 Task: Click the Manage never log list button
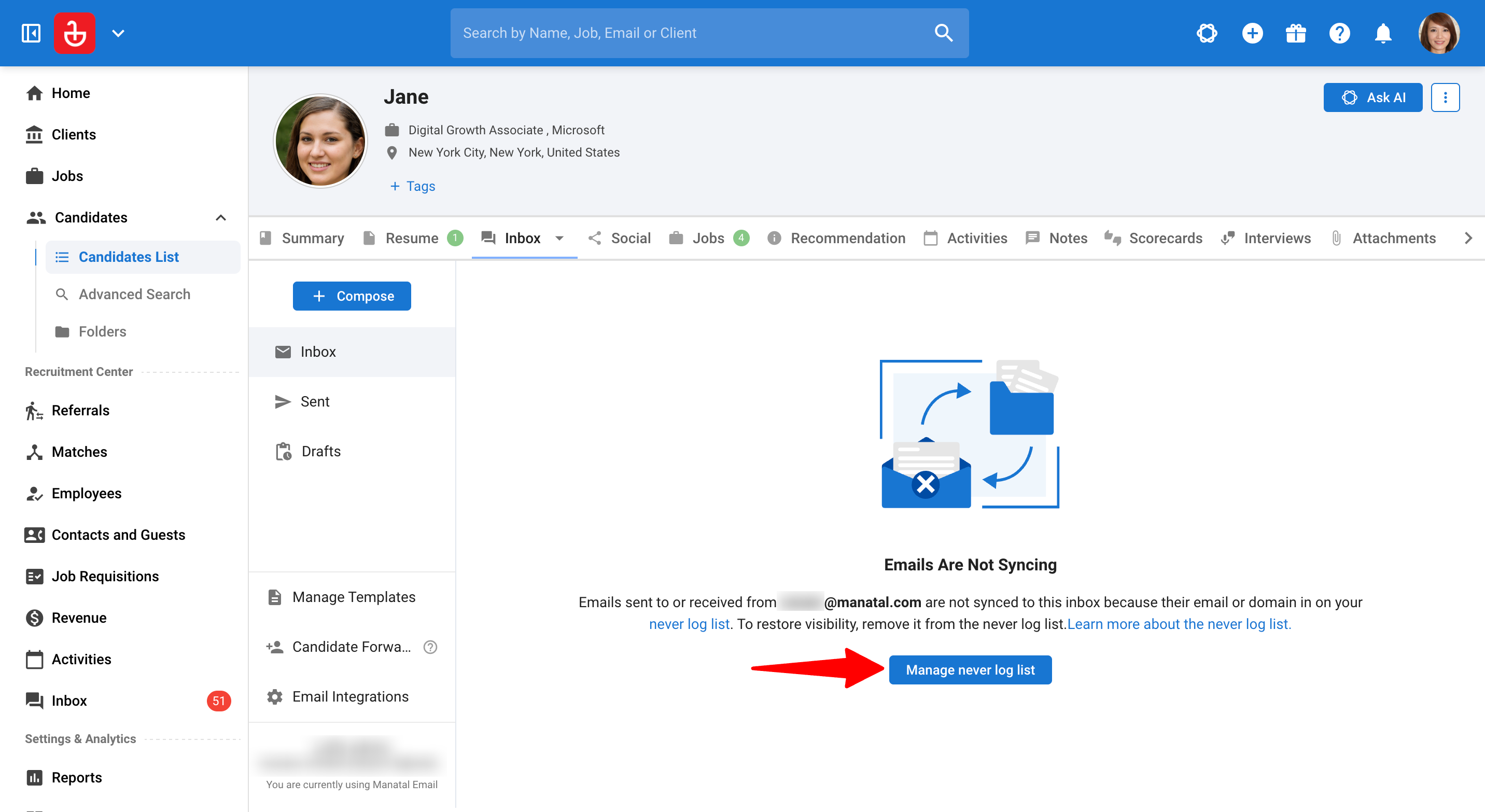pos(970,669)
